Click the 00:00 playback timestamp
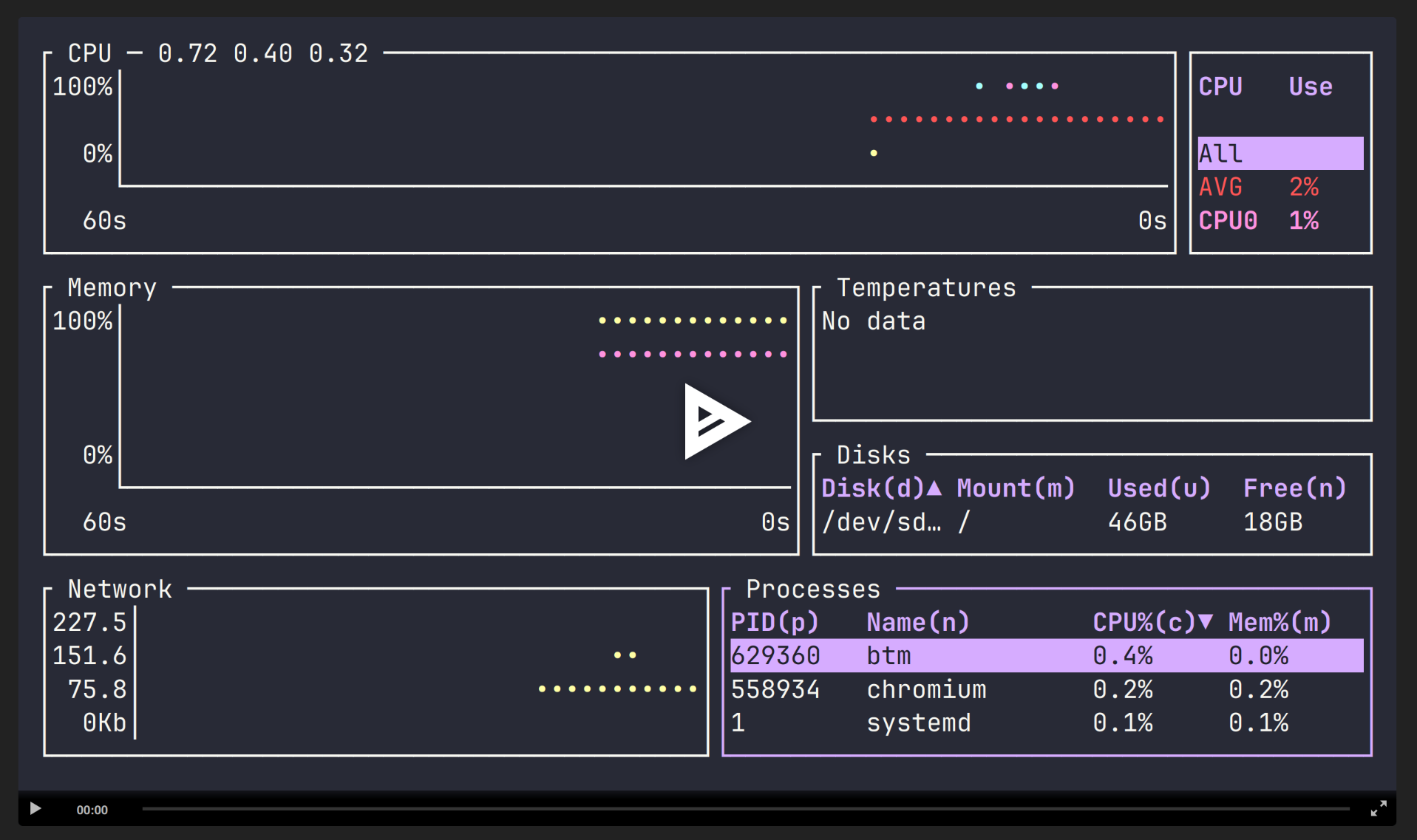 tap(92, 810)
